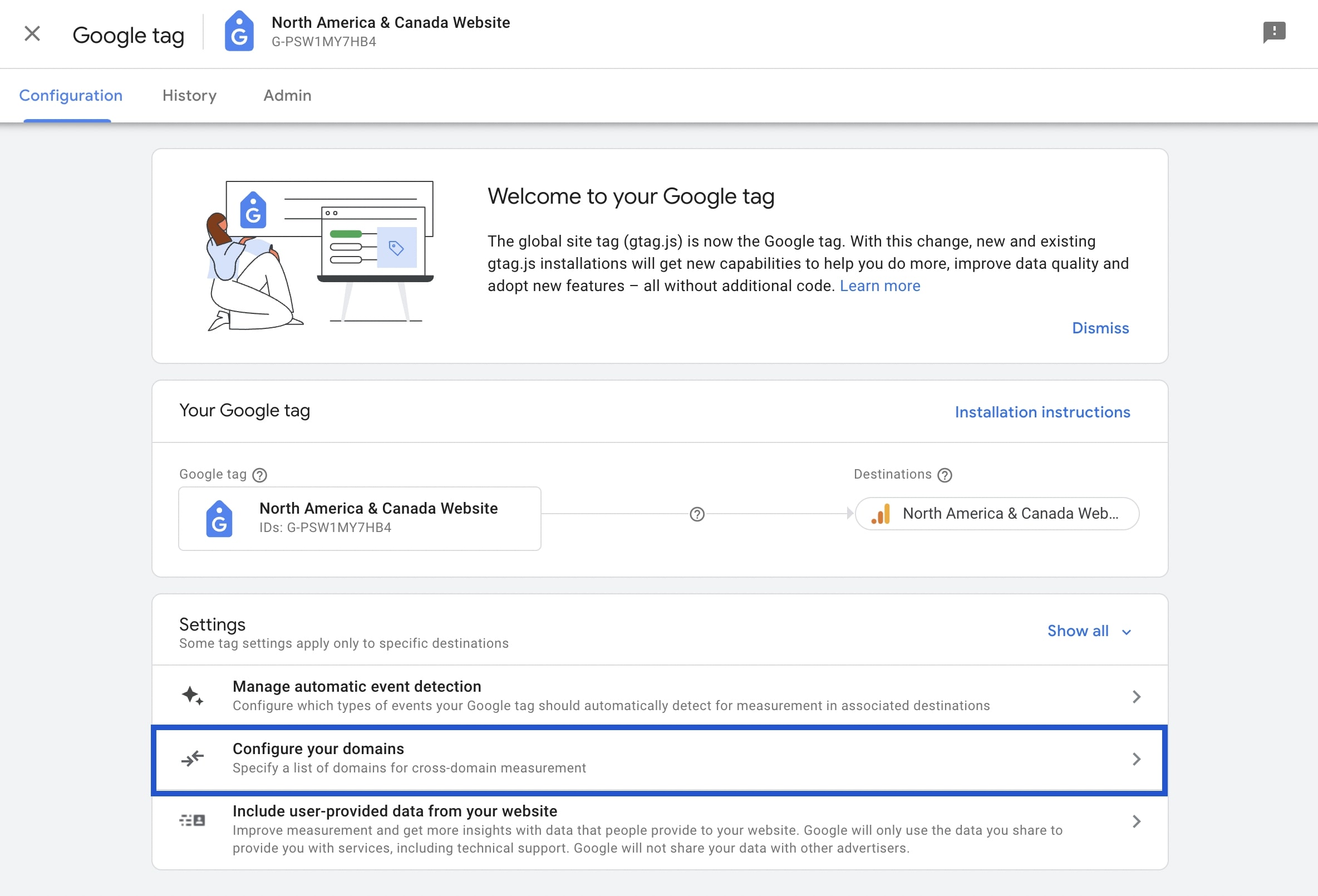Click the Google tag logo in header
The height and width of the screenshot is (896, 1318).
[x=239, y=31]
